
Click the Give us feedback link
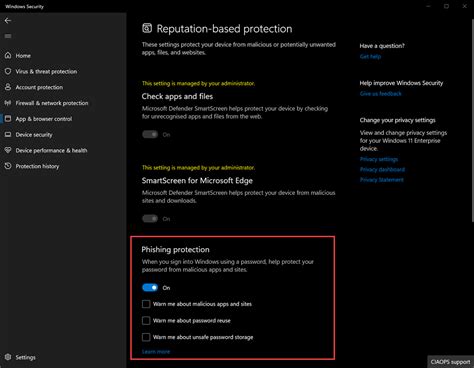click(x=381, y=94)
